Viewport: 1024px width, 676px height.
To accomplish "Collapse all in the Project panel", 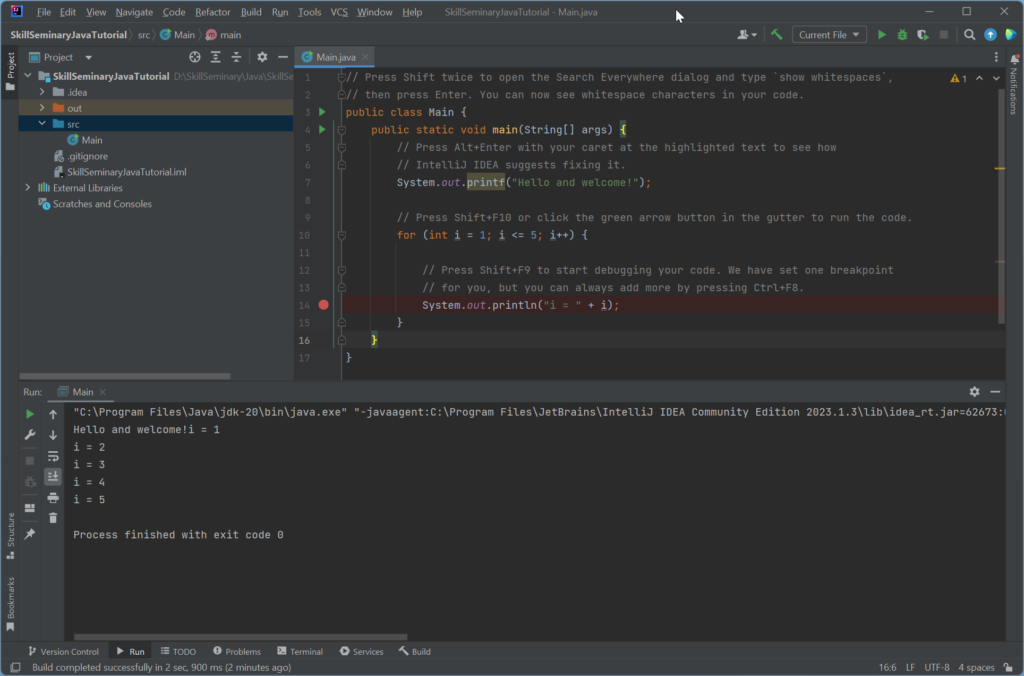I will click(236, 57).
